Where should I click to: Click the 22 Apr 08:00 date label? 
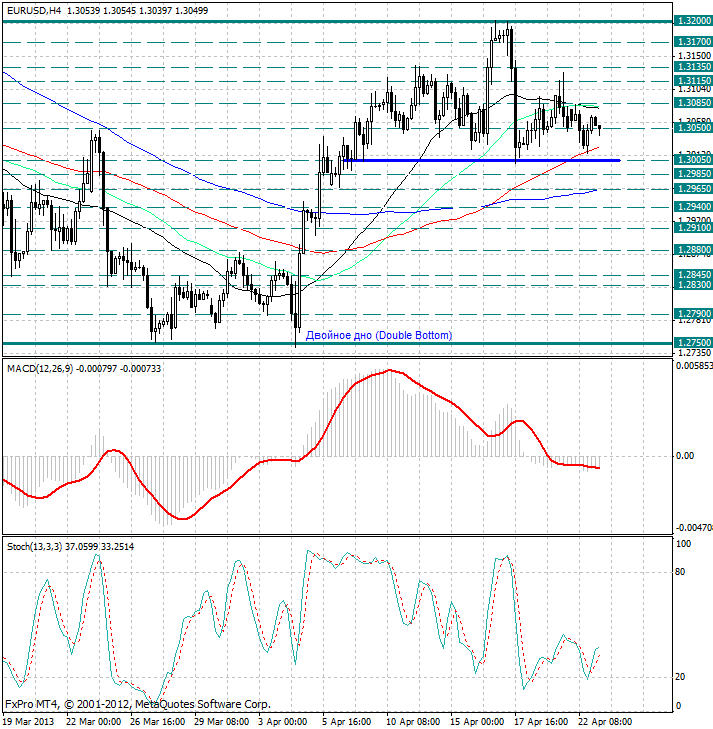[x=605, y=722]
